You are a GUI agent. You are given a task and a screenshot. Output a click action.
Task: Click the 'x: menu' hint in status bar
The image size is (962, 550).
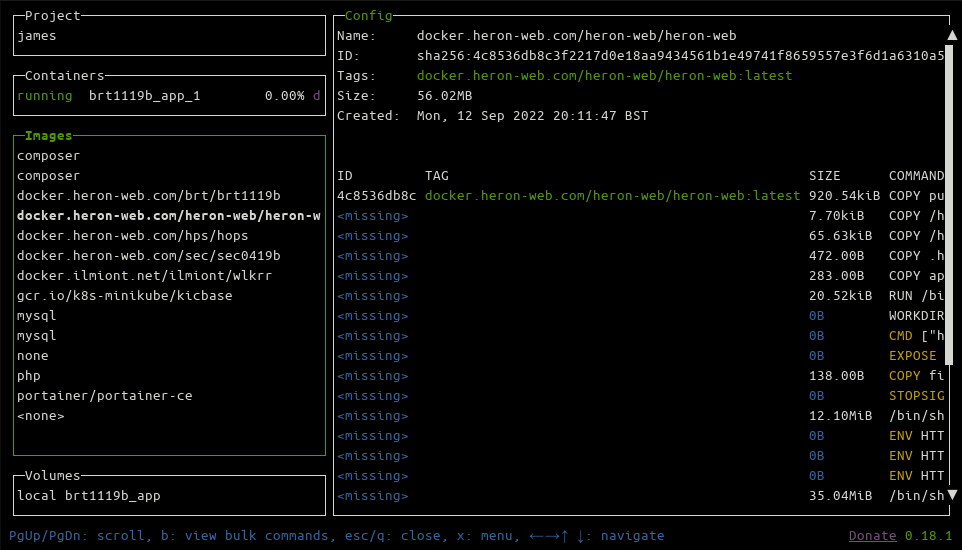[x=485, y=536]
